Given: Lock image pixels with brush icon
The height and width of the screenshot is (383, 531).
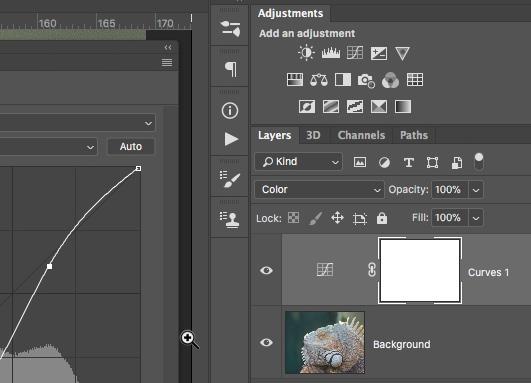Looking at the screenshot, I should pos(316,218).
